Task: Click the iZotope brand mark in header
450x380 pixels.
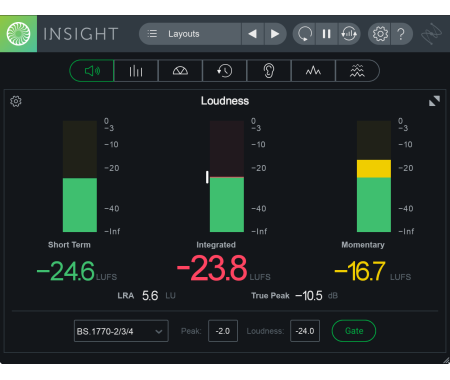Action: pos(432,34)
